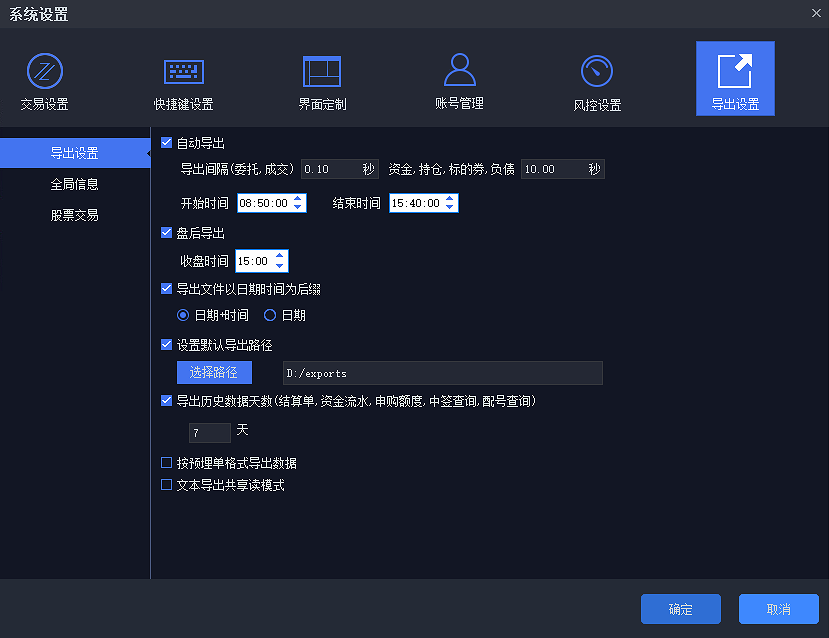The height and width of the screenshot is (638, 829).
Task: Edit the 导出间隔 0.10 seconds field
Action: point(340,169)
